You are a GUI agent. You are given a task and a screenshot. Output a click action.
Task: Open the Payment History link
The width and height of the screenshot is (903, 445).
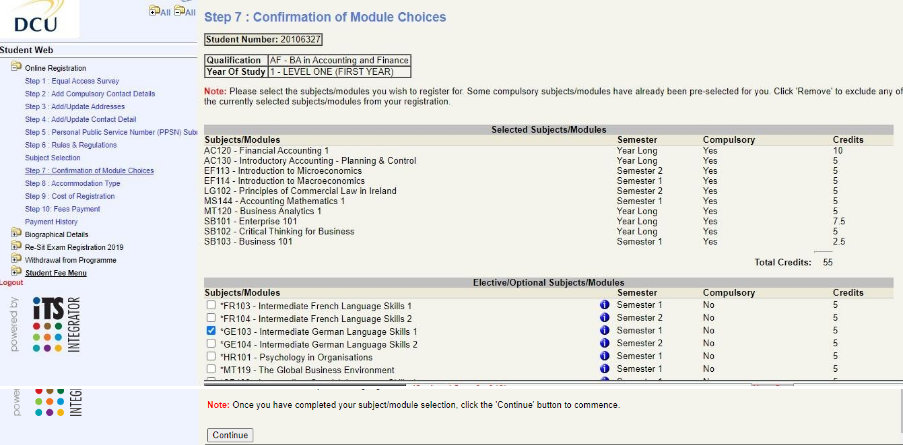51,222
